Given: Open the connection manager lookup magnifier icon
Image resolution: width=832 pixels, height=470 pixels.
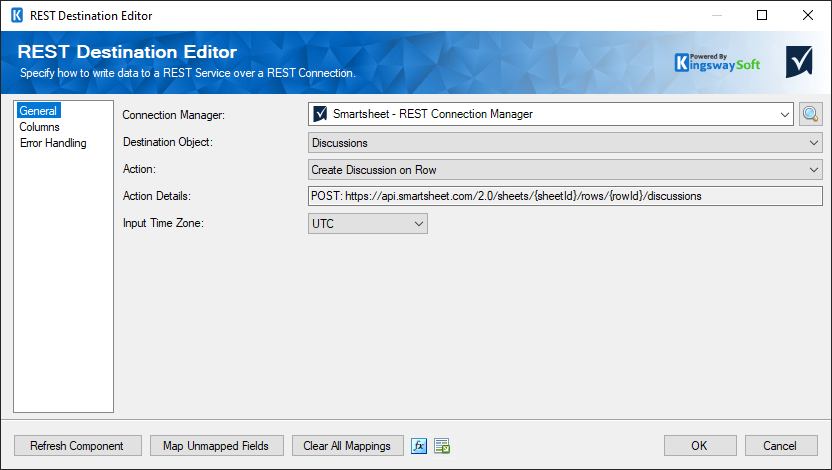Looking at the screenshot, I should point(810,114).
